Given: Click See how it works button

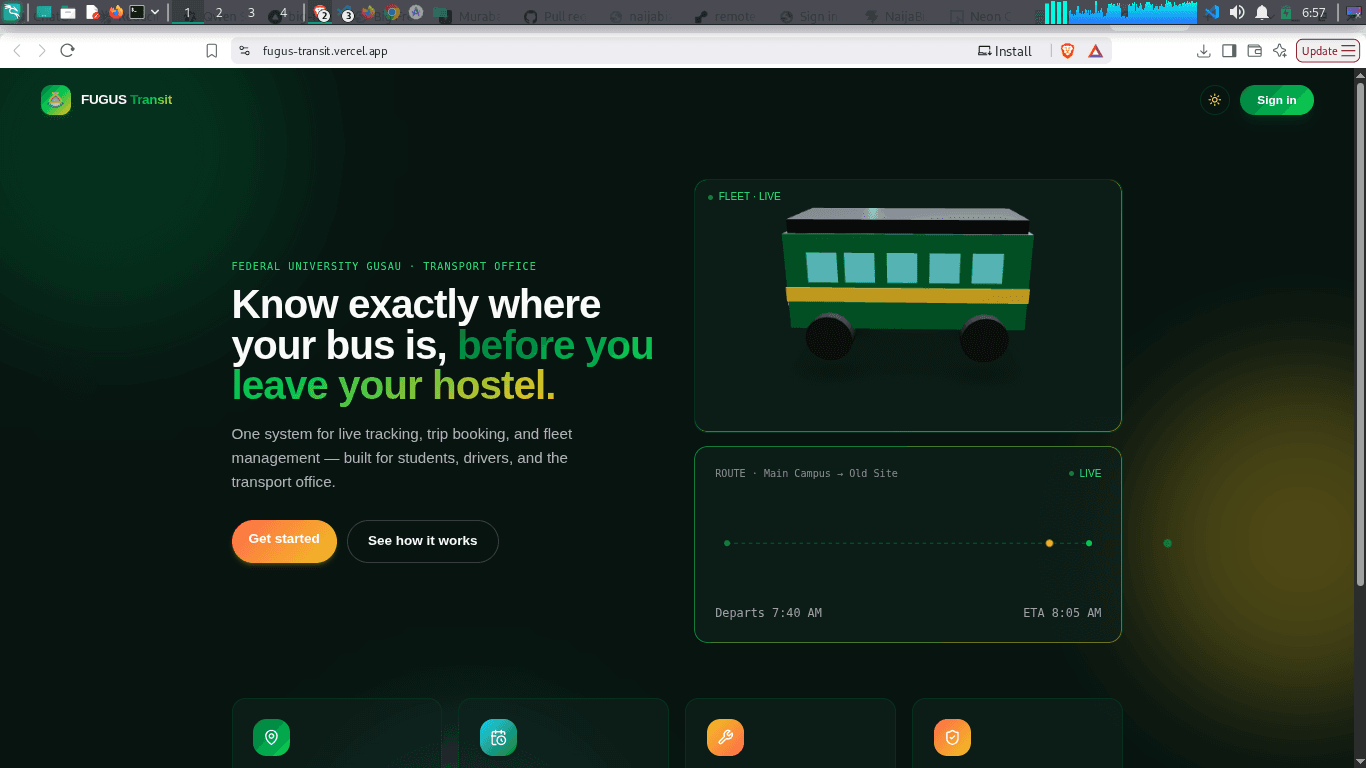Looking at the screenshot, I should 423,541.
